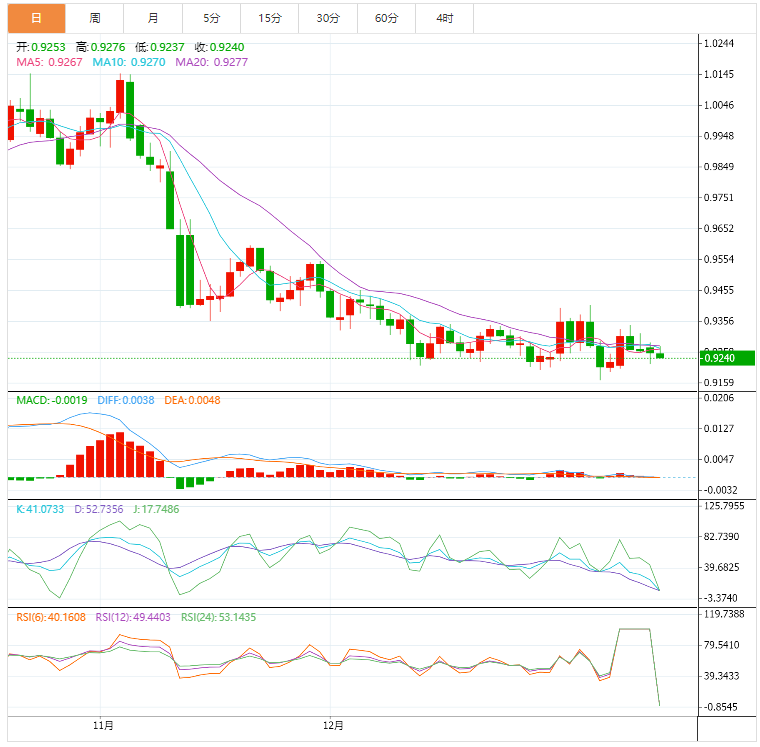760x747 pixels.
Task: Click the green 0.9240 current price tag
Action: [x=727, y=358]
